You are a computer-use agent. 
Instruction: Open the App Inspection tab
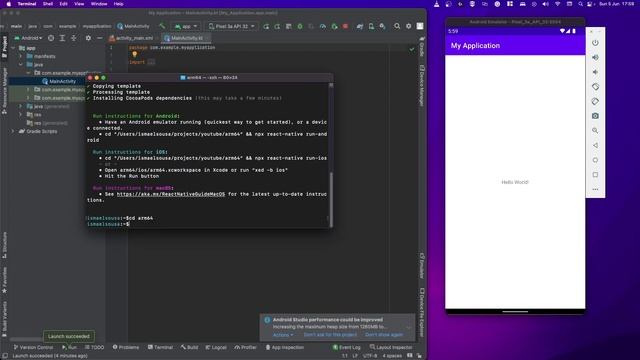[x=284, y=347]
